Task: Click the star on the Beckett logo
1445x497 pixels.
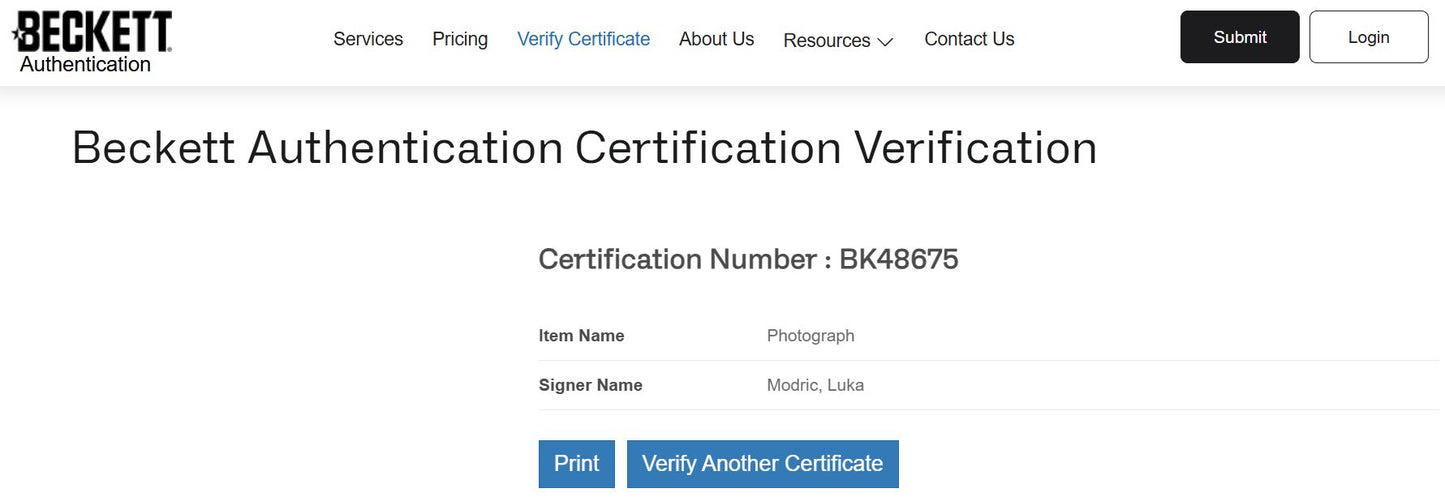Action: tap(17, 36)
